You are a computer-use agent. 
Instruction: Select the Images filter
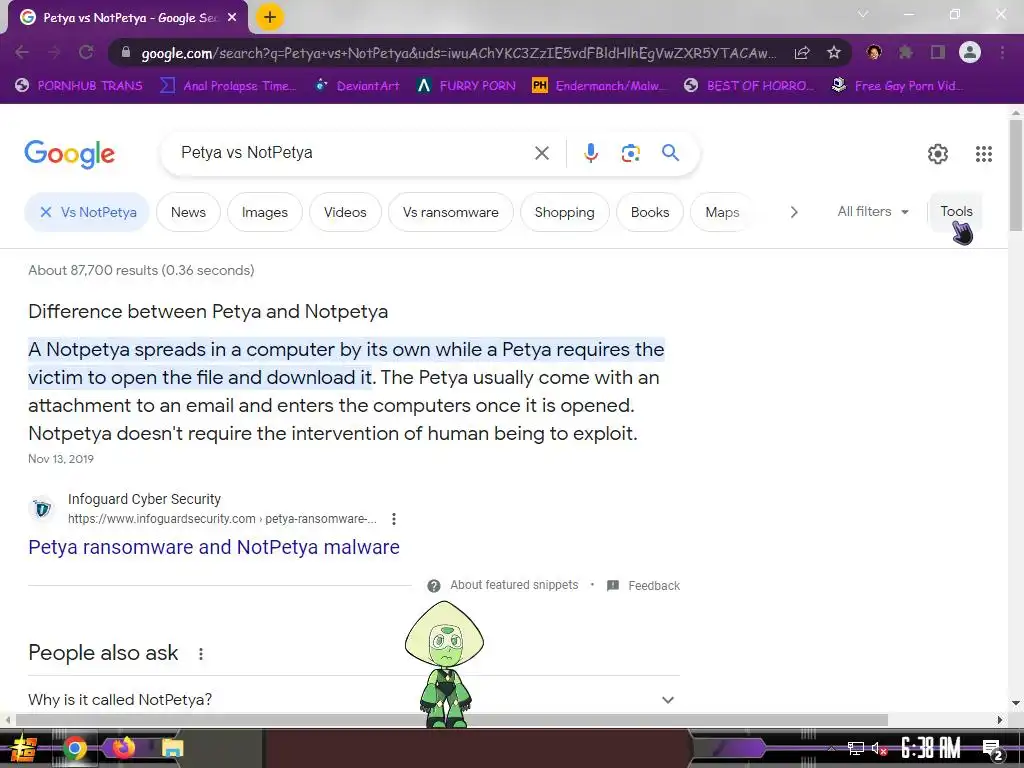coord(264,212)
